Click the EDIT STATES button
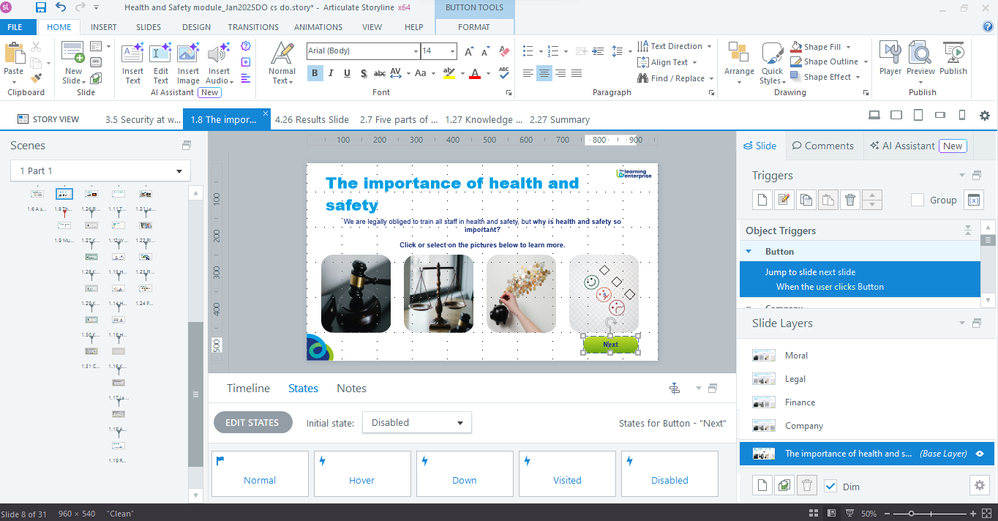The height and width of the screenshot is (521, 998). [254, 423]
